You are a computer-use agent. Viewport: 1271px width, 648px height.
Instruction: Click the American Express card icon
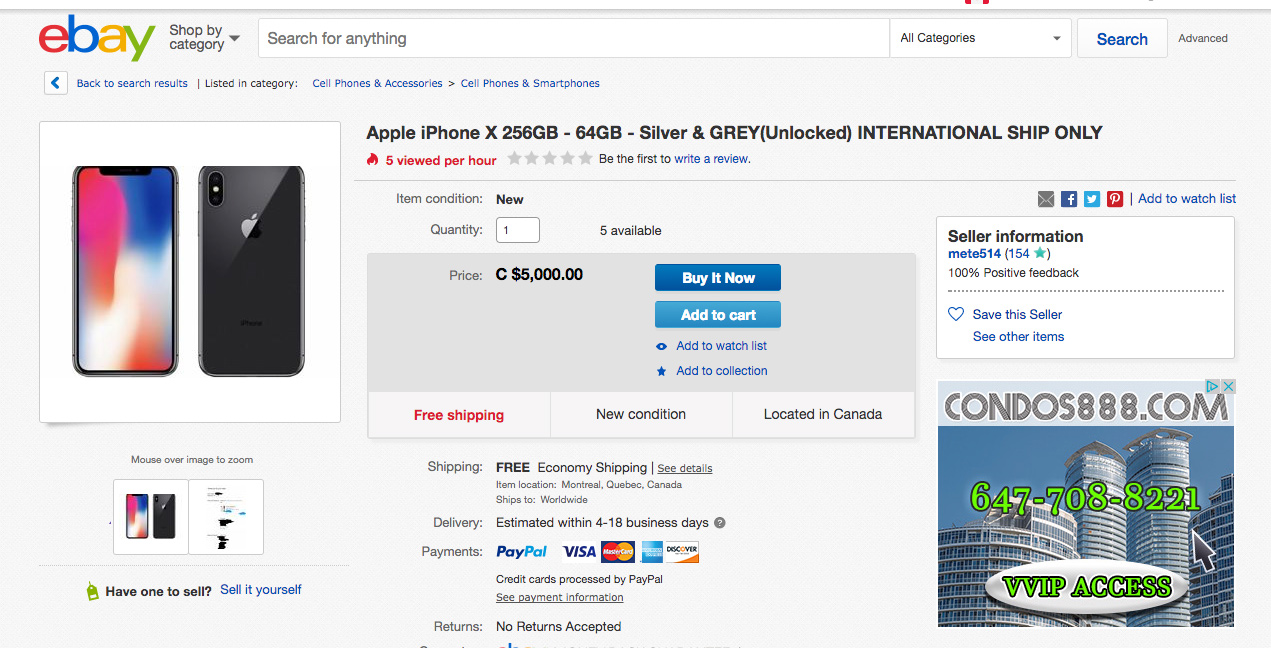point(651,551)
